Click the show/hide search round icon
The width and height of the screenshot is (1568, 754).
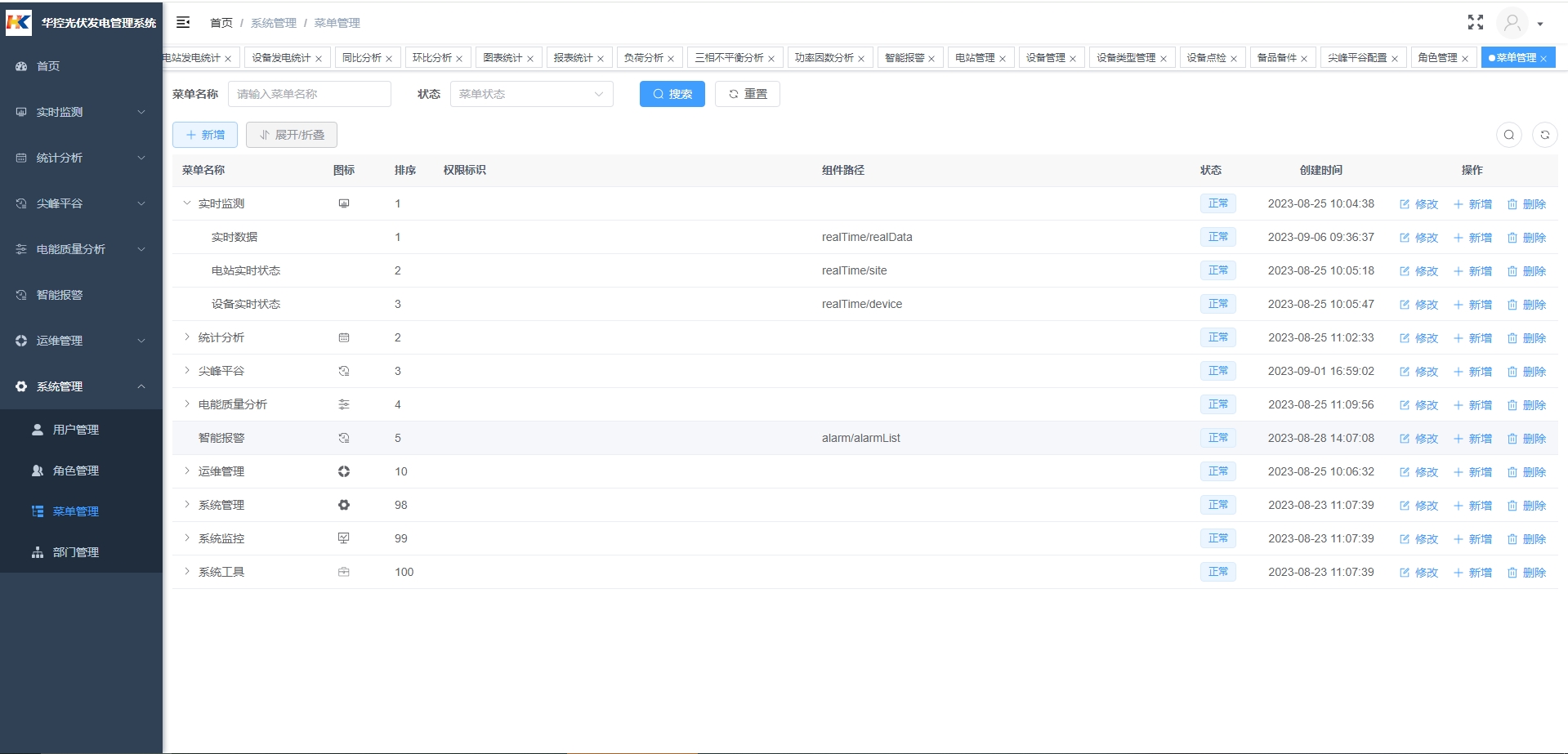[x=1509, y=135]
